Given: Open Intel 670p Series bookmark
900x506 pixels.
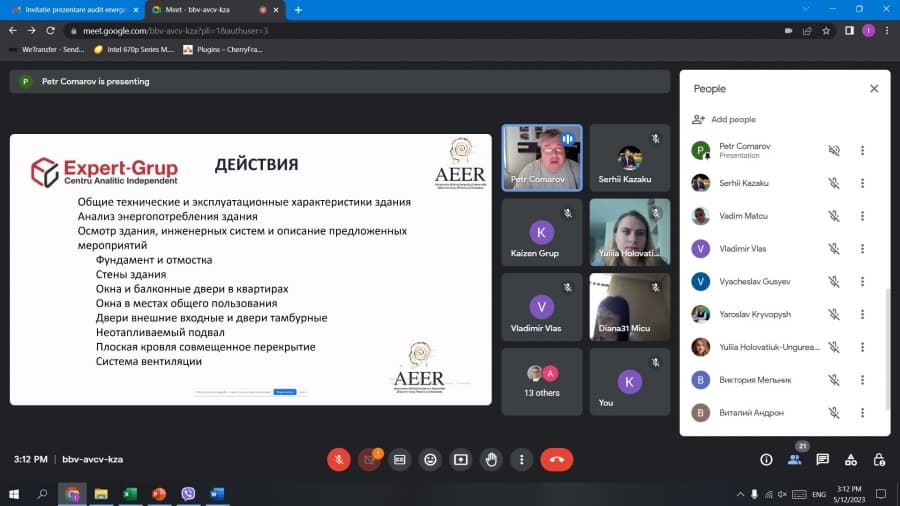Looking at the screenshot, I should click(x=134, y=50).
